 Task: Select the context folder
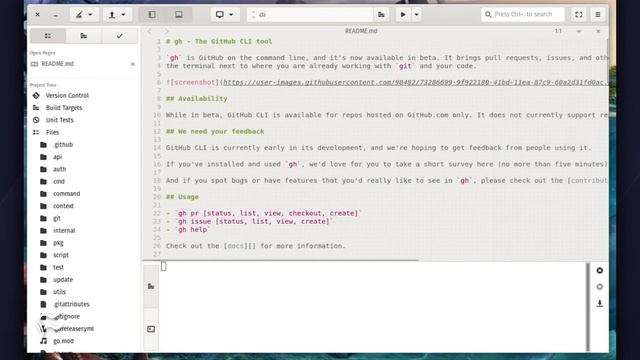63,206
